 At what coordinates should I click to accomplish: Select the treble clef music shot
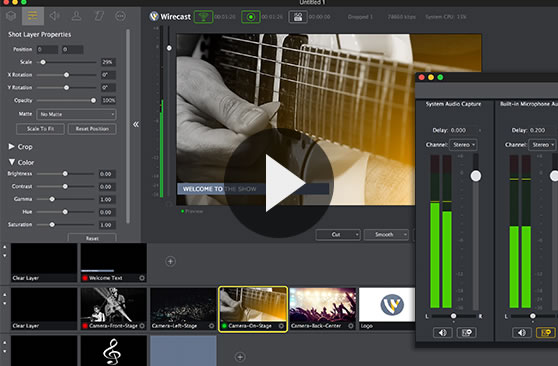(x=114, y=351)
